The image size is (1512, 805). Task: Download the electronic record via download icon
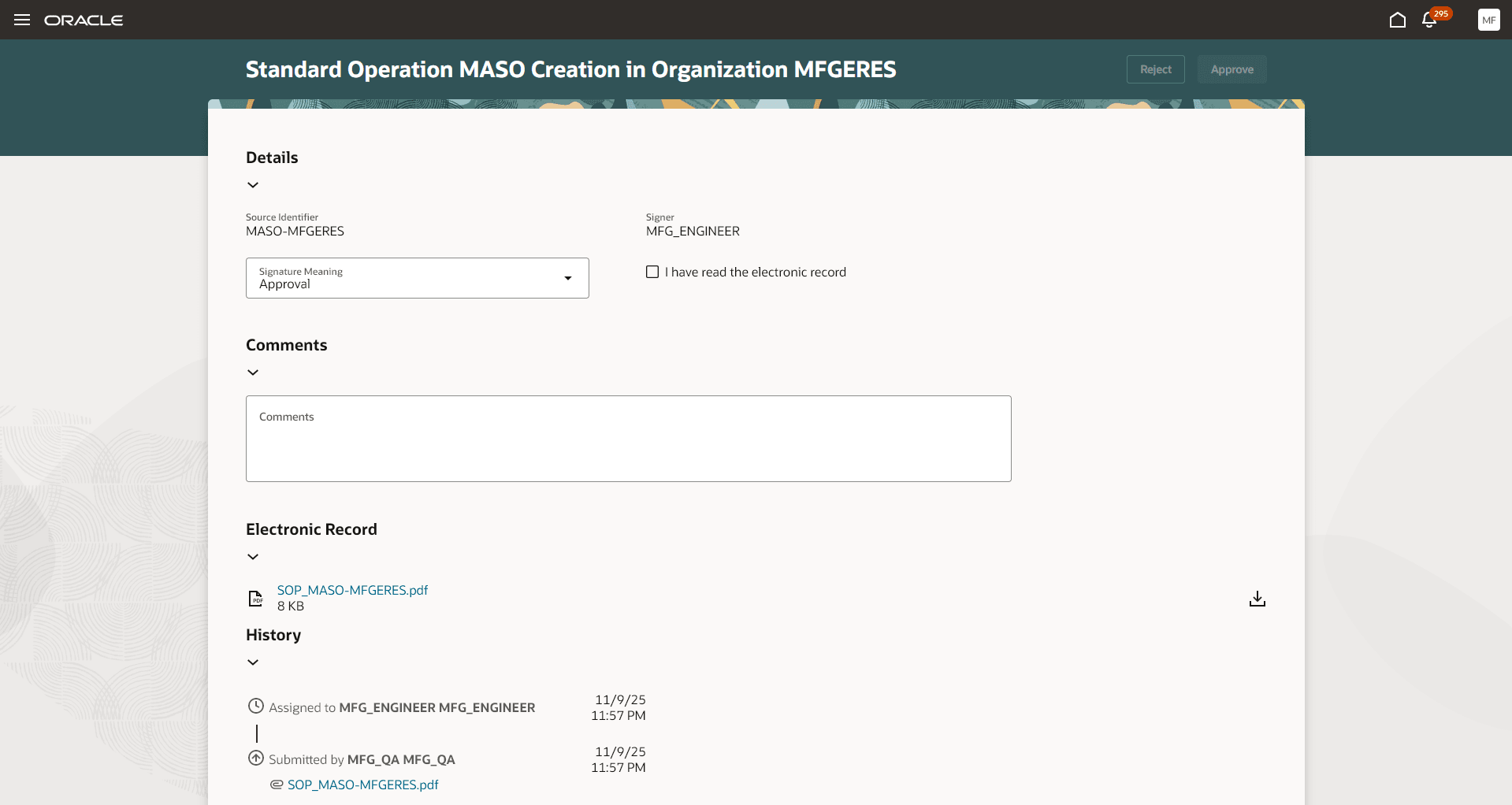pos(1257,599)
